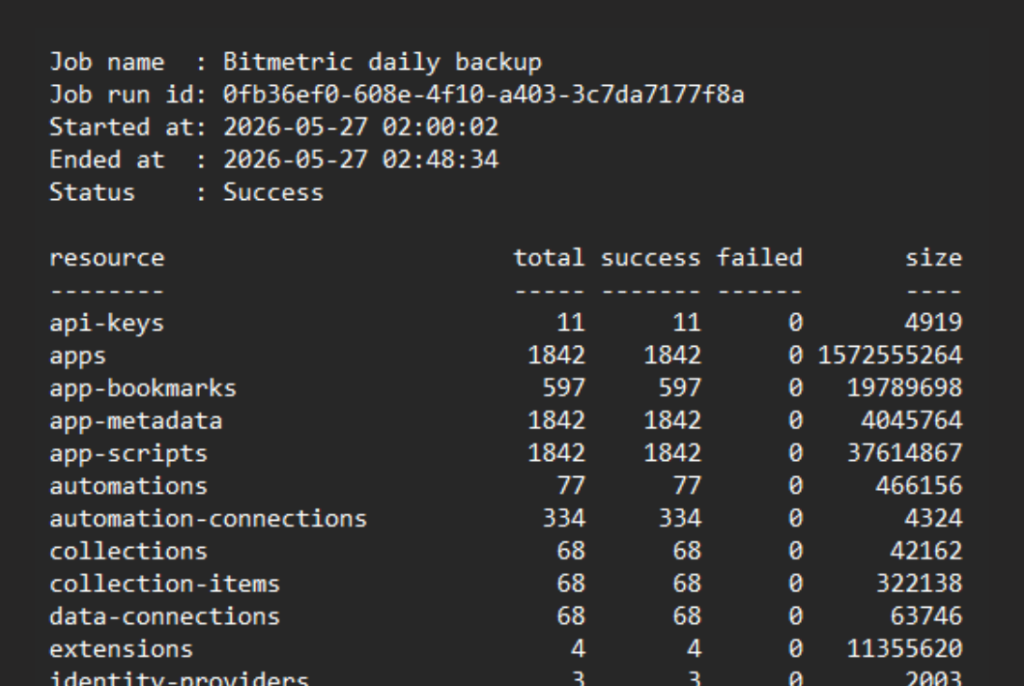Click the 'collection-items' resource name
Screen dimensions: 1024x686
coord(165,585)
